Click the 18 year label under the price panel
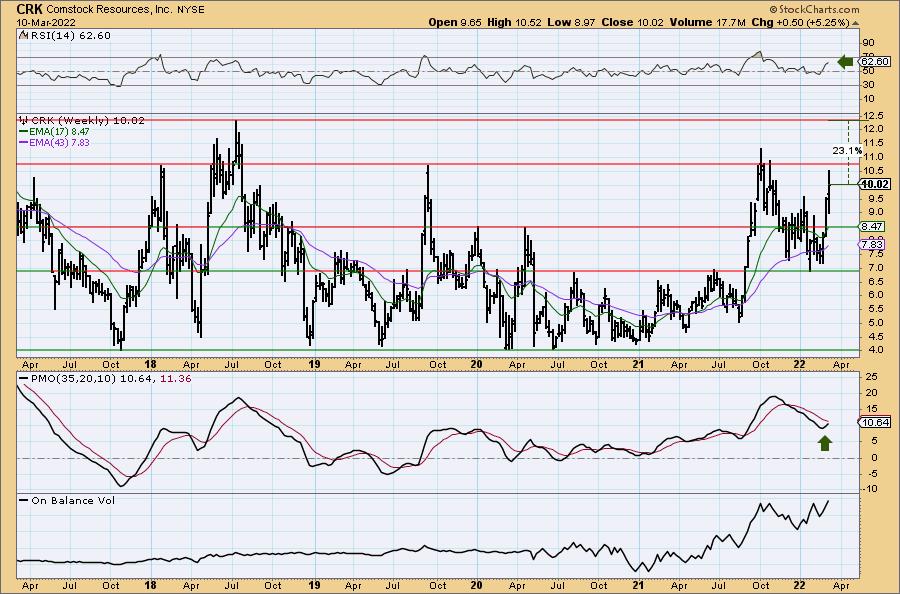Viewport: 900px width, 594px height. pos(150,364)
